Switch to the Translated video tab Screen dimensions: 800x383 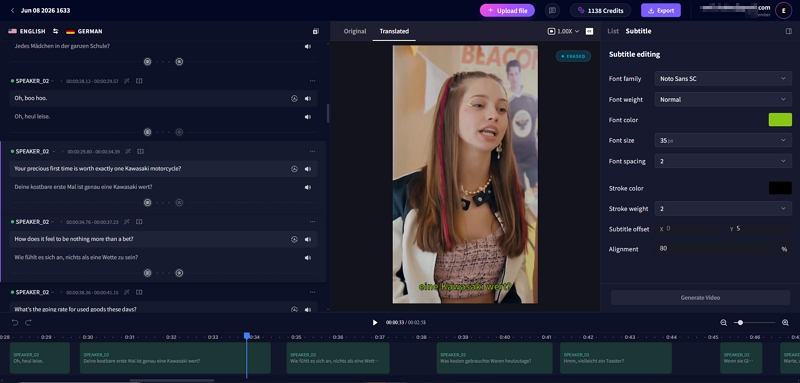[394, 31]
